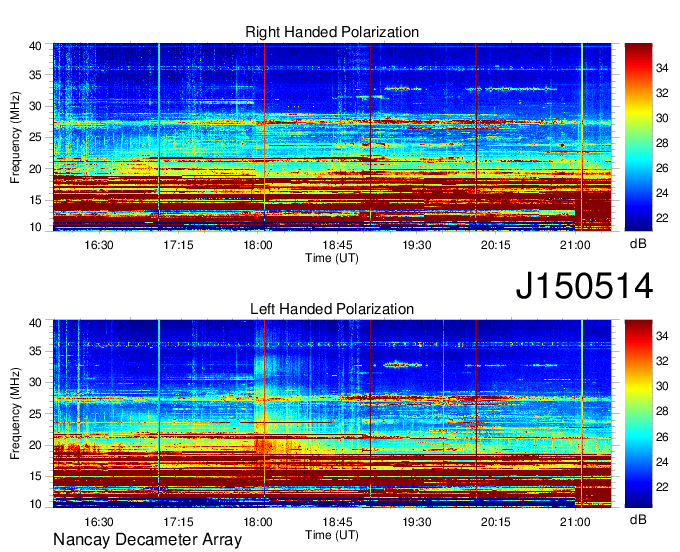
Task: Click the 40 MHz tick of right-handed plot
Action: [35, 46]
